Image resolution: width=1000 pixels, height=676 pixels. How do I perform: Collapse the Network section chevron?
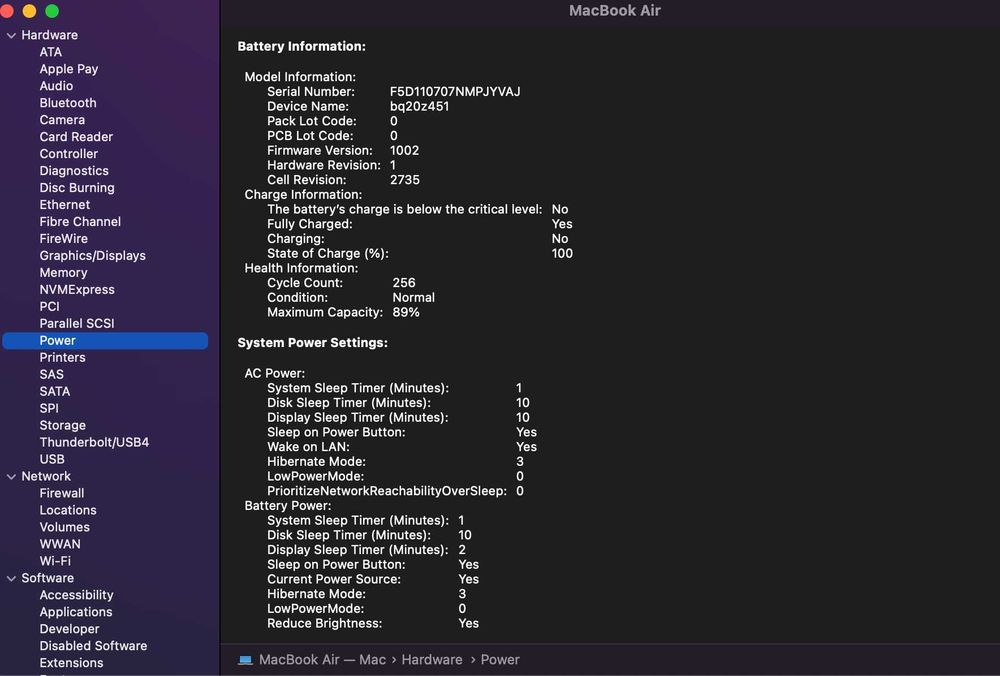11,476
